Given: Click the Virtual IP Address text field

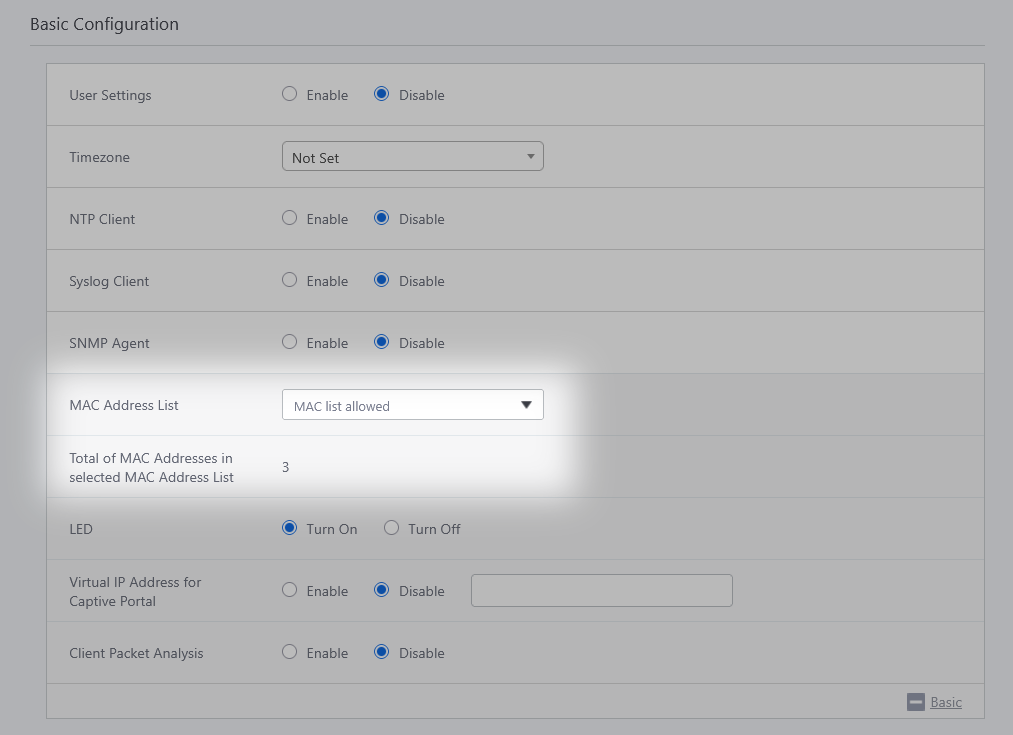Looking at the screenshot, I should (601, 590).
